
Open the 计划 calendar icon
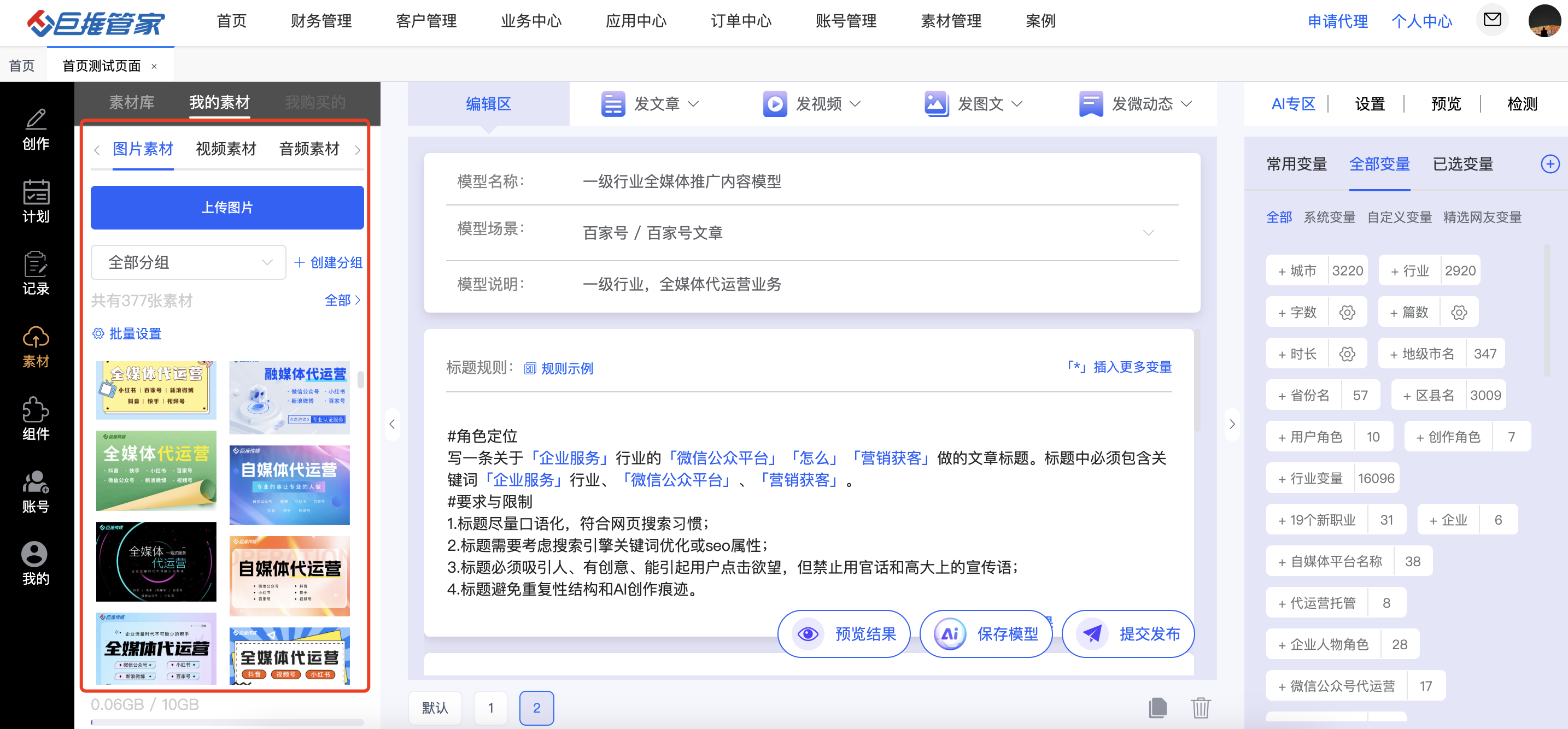36,192
